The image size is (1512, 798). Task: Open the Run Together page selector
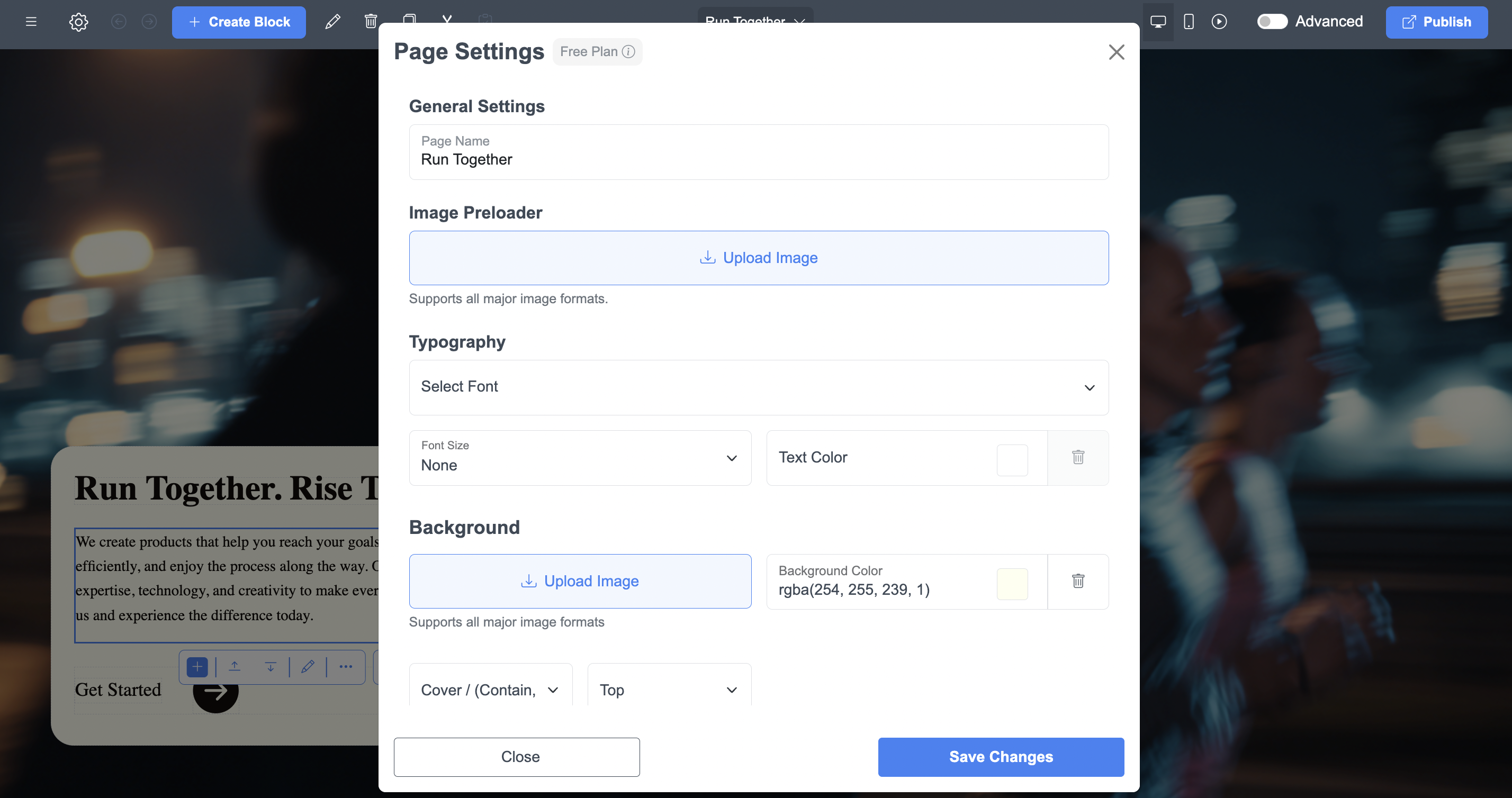755,22
